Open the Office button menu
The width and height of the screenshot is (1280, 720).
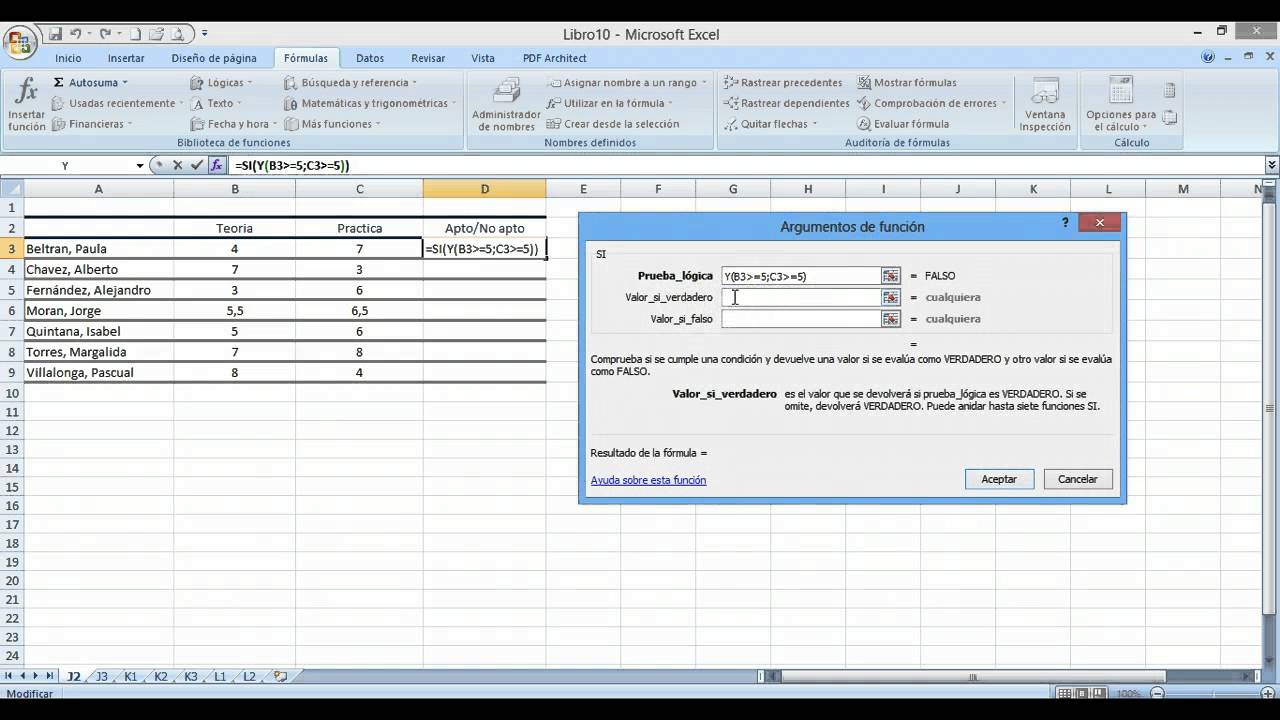[20, 42]
